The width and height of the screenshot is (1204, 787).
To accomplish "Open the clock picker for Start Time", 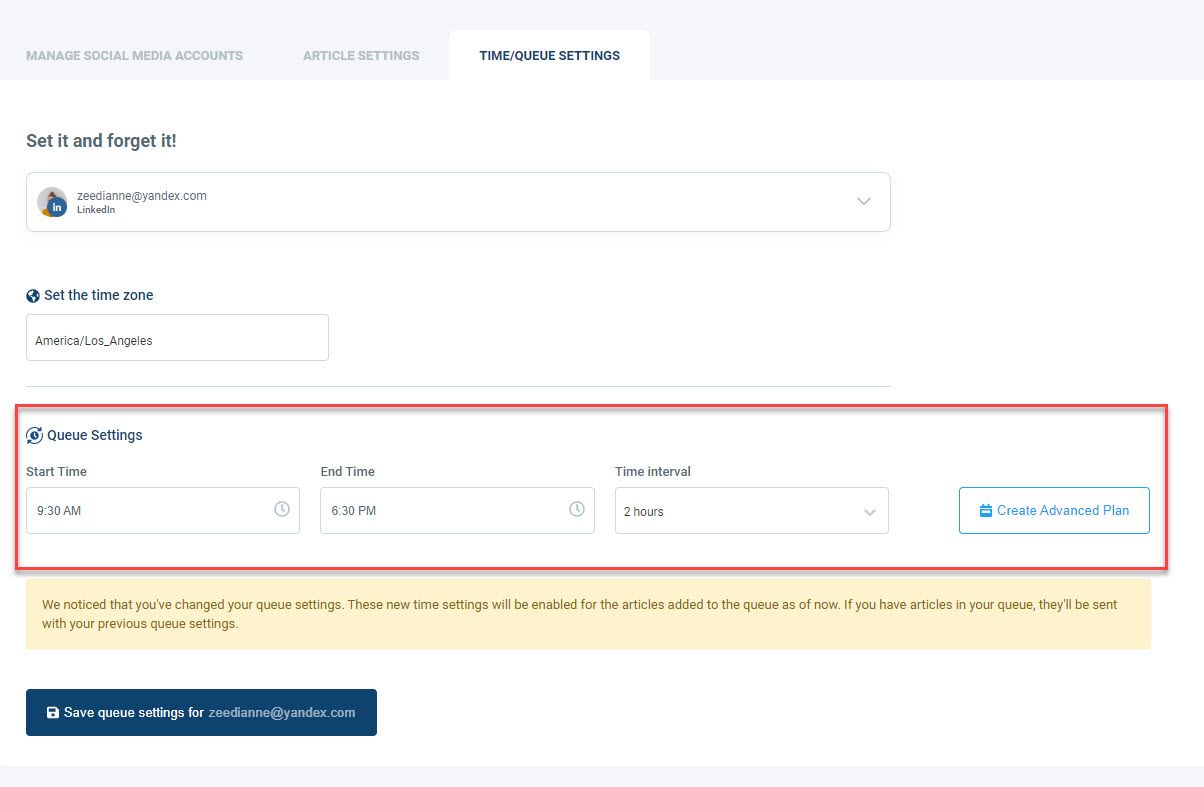I will (282, 509).
